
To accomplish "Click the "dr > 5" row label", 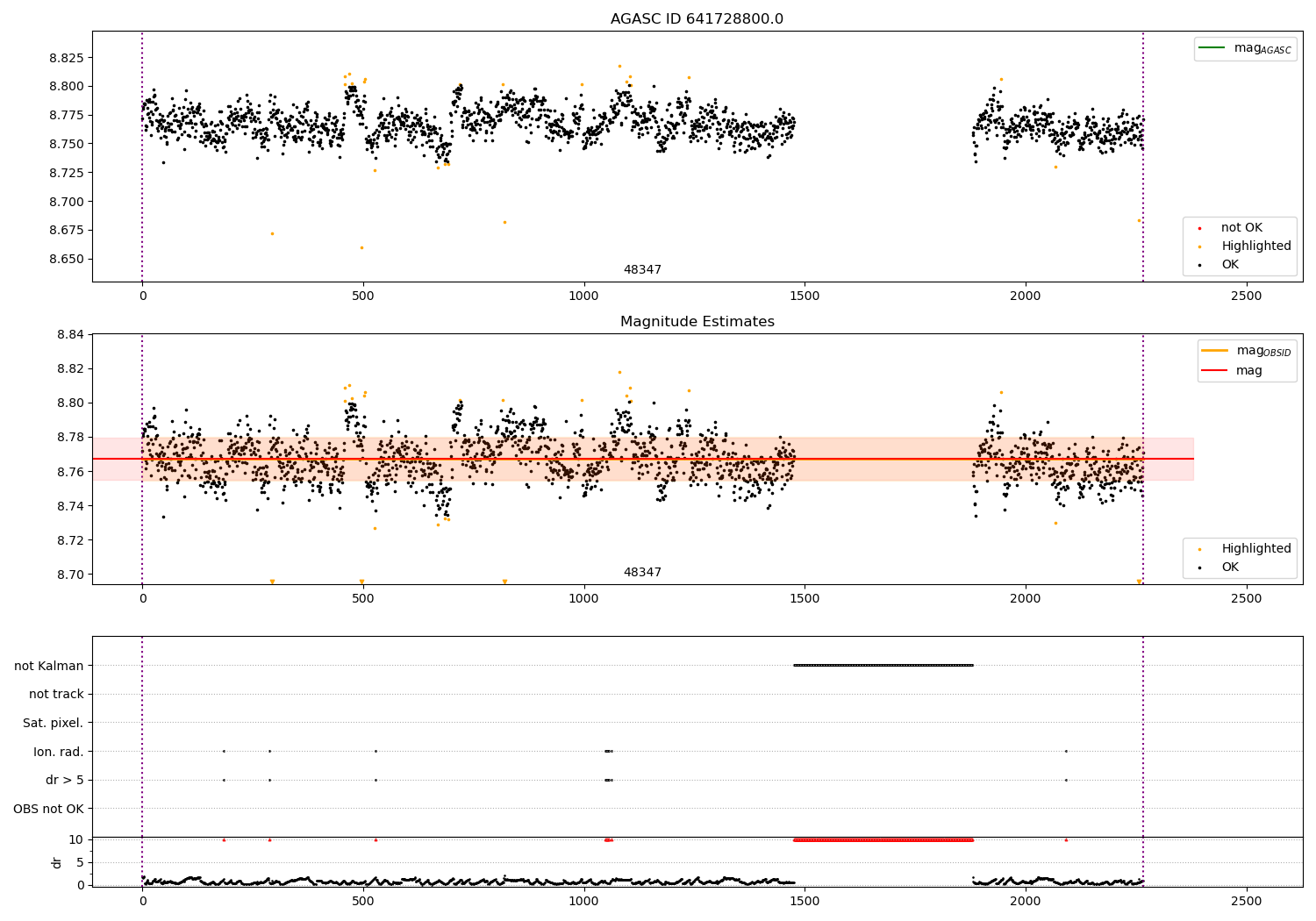I will [x=65, y=781].
